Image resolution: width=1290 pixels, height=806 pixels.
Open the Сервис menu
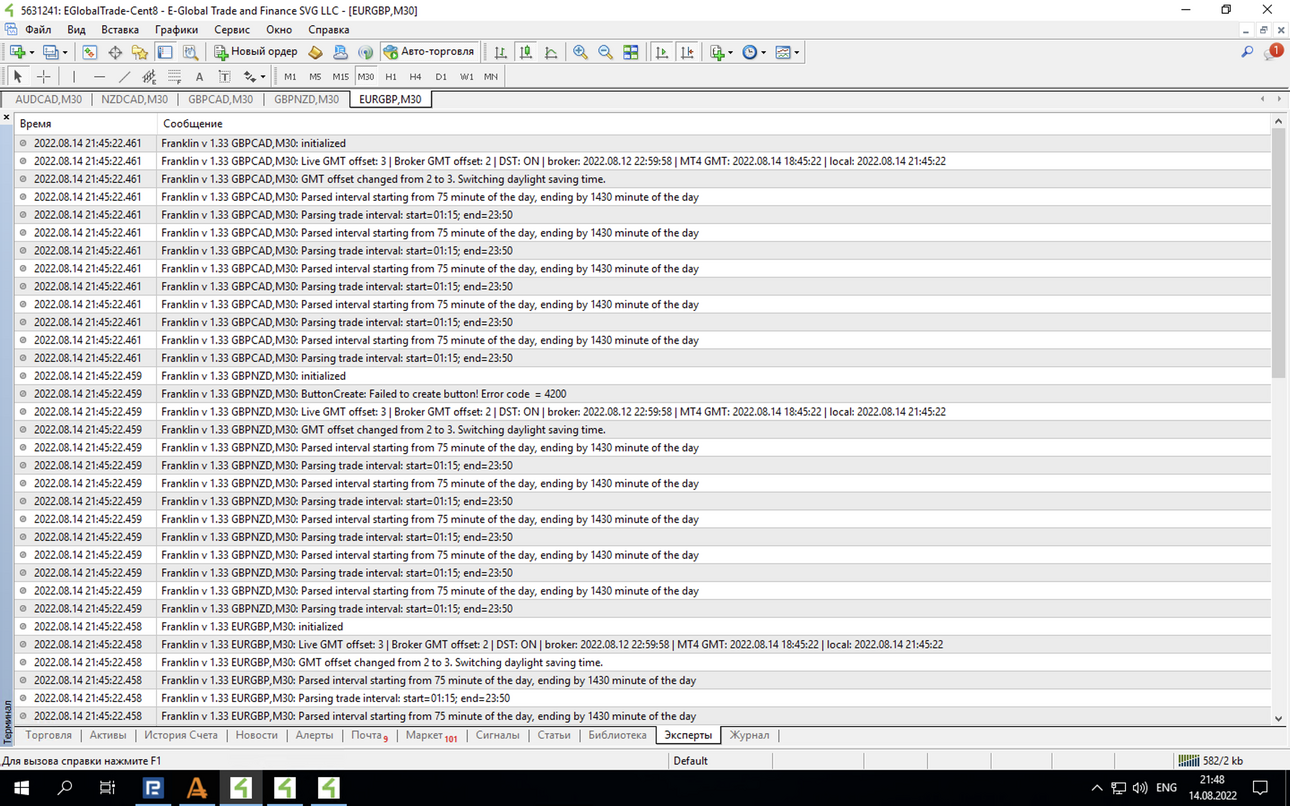coord(232,30)
